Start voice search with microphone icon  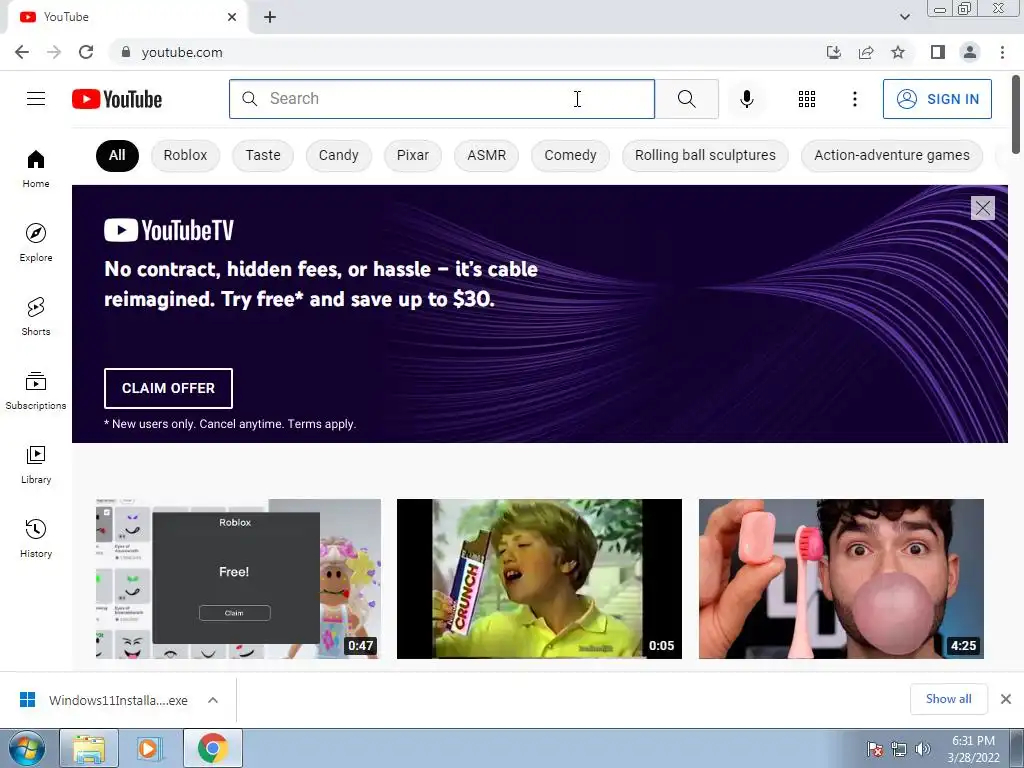pyautogui.click(x=746, y=99)
